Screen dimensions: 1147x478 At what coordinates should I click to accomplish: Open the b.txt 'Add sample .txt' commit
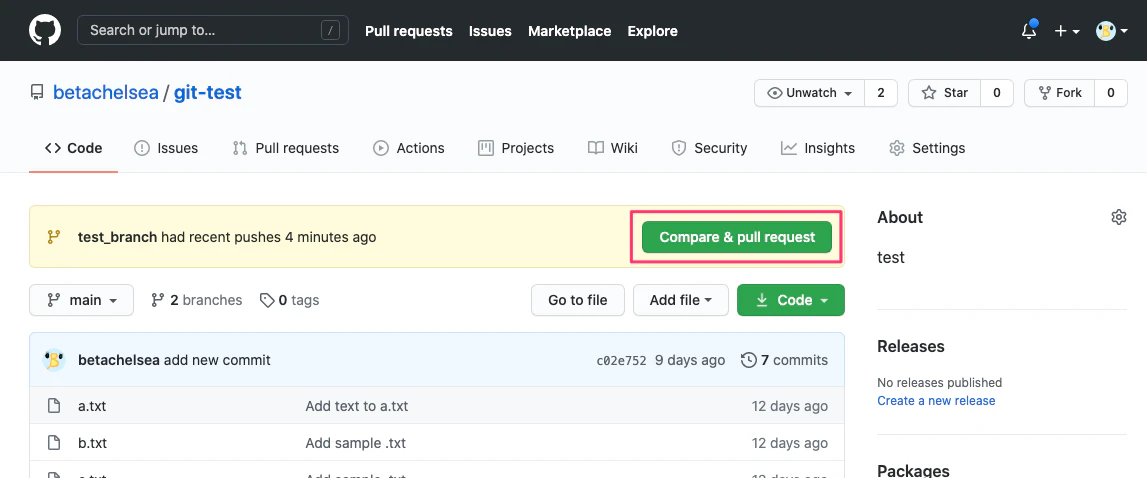[x=356, y=443]
